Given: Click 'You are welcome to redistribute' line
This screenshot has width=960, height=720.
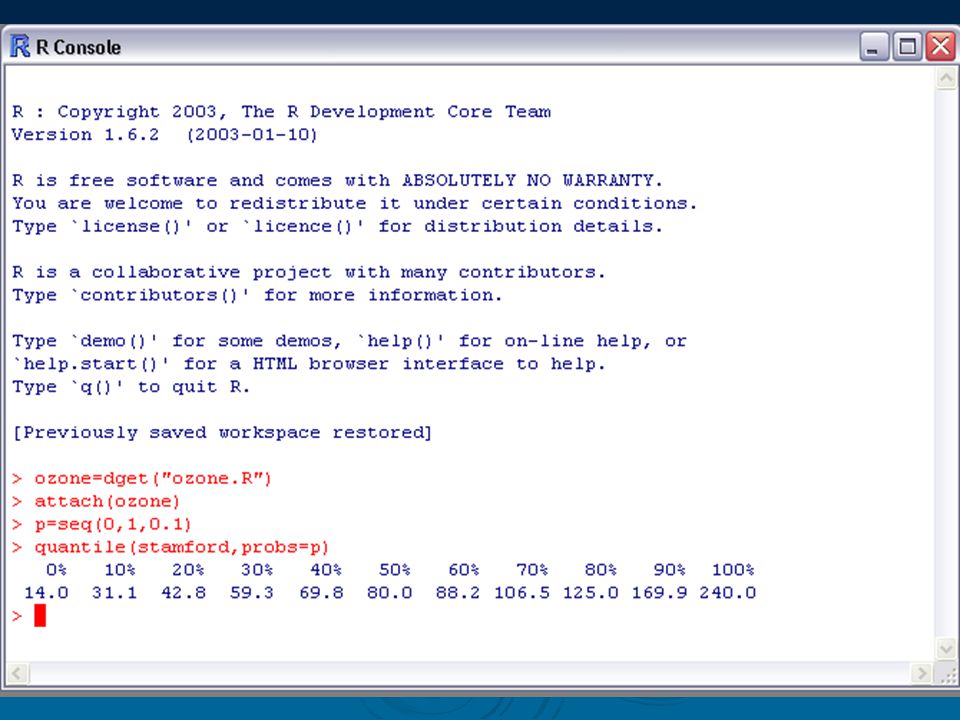Looking at the screenshot, I should coord(354,203).
